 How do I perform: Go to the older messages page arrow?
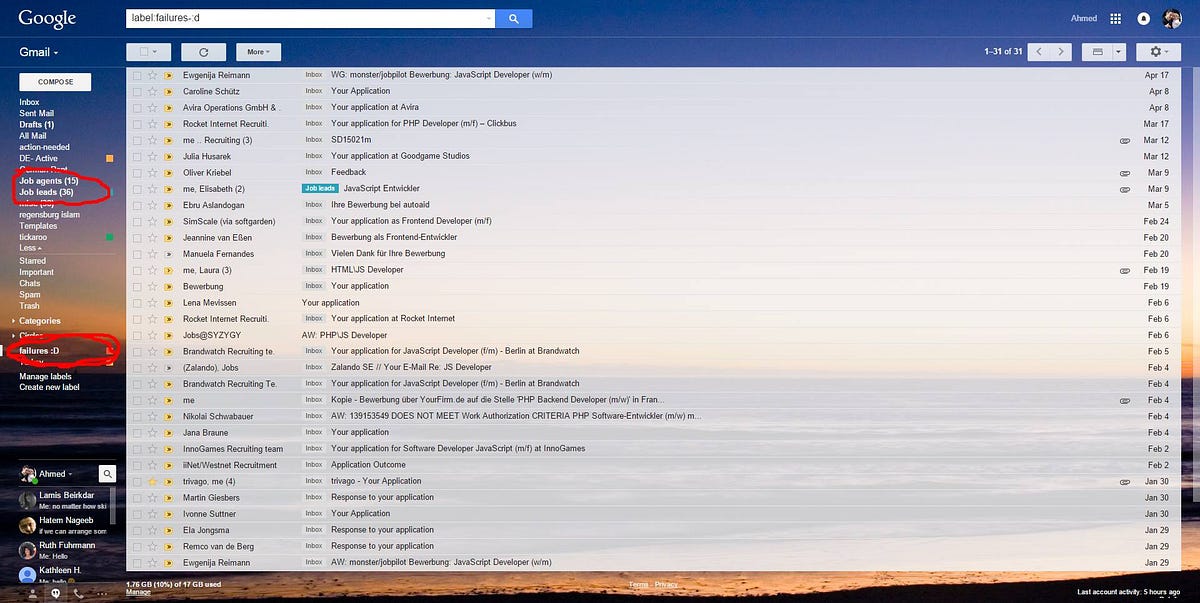pos(1062,51)
